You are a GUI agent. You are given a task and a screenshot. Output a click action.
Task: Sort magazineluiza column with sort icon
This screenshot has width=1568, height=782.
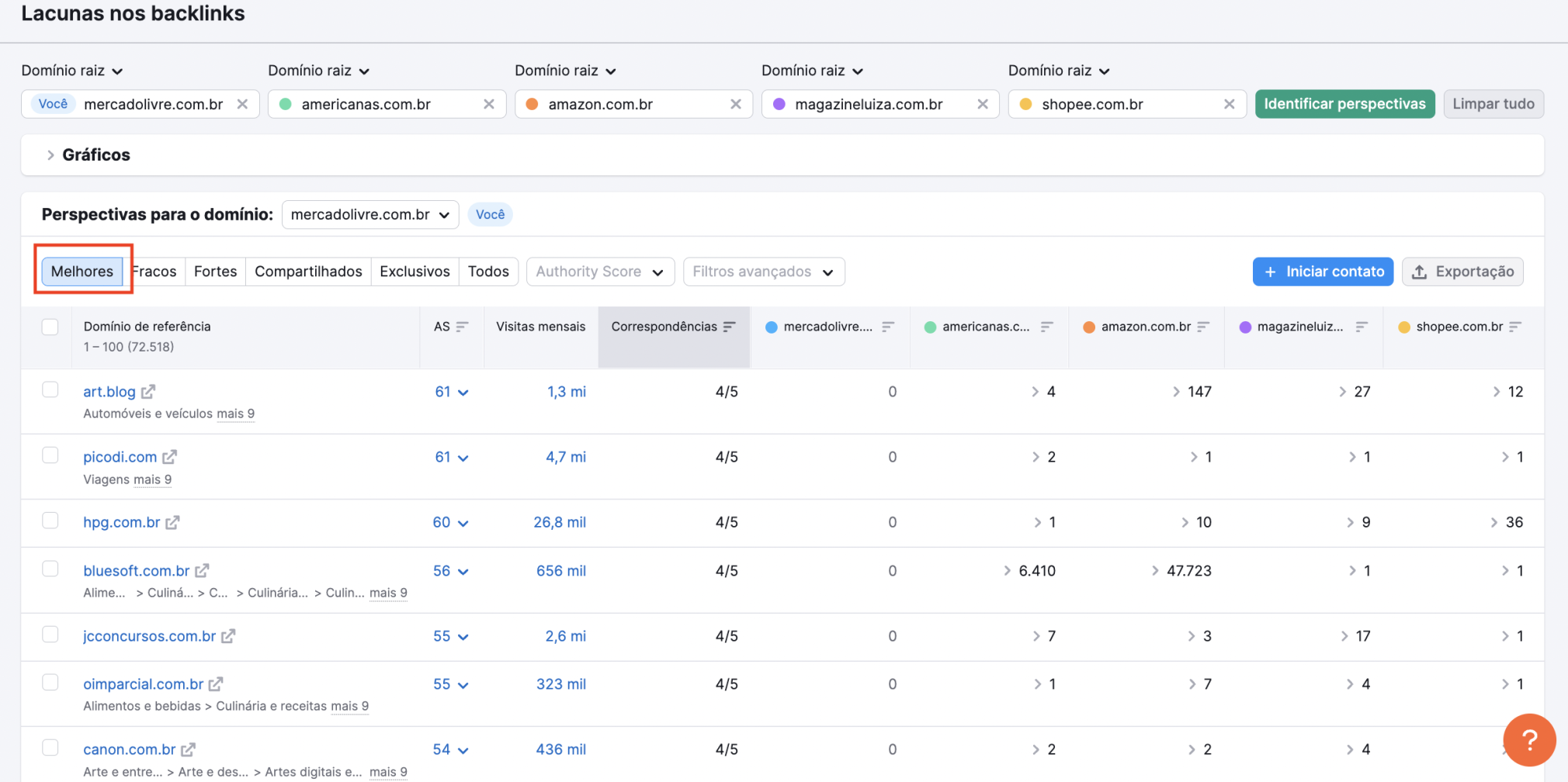(1361, 327)
